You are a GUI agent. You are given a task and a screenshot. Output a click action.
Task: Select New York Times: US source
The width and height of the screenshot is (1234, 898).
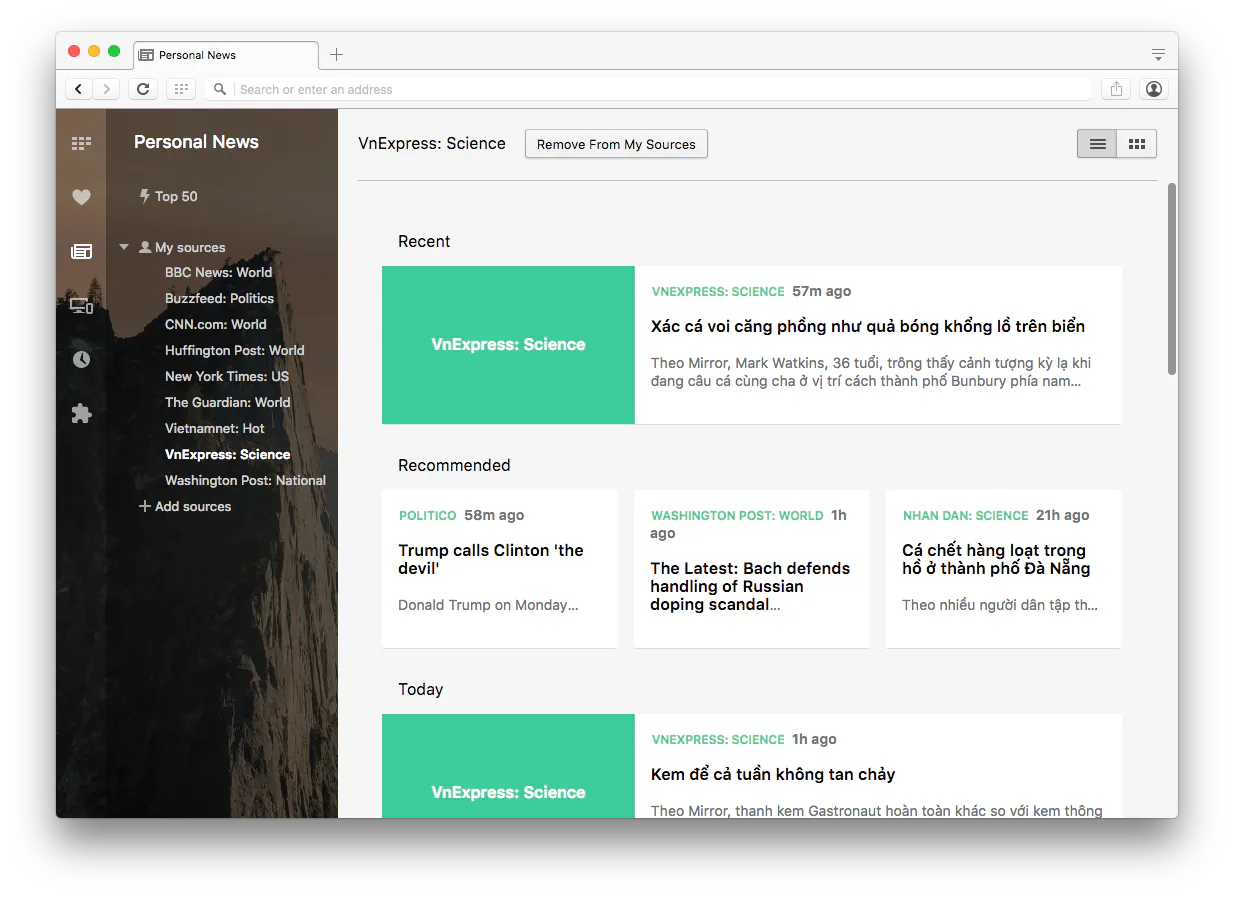tap(226, 376)
